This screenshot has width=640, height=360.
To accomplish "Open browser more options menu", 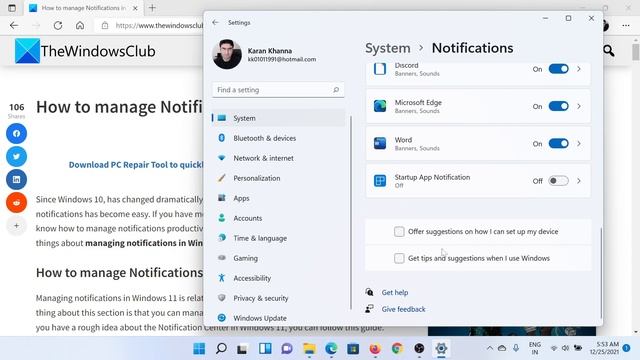I will 626,25.
